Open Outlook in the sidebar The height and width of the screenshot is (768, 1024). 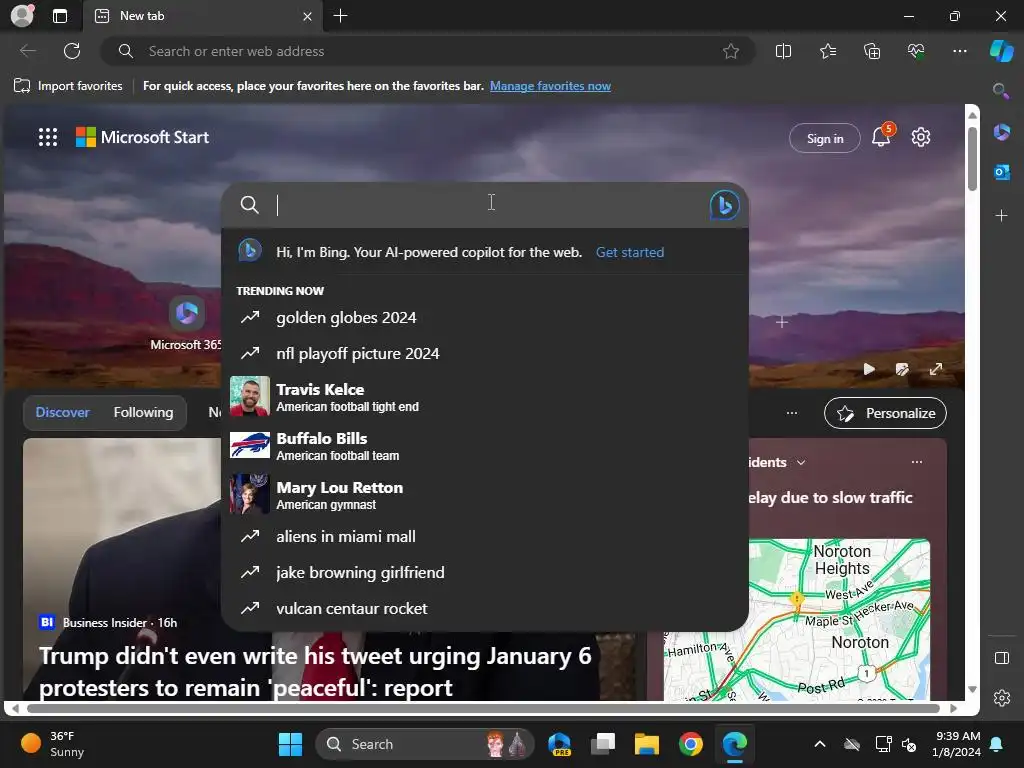click(1001, 172)
